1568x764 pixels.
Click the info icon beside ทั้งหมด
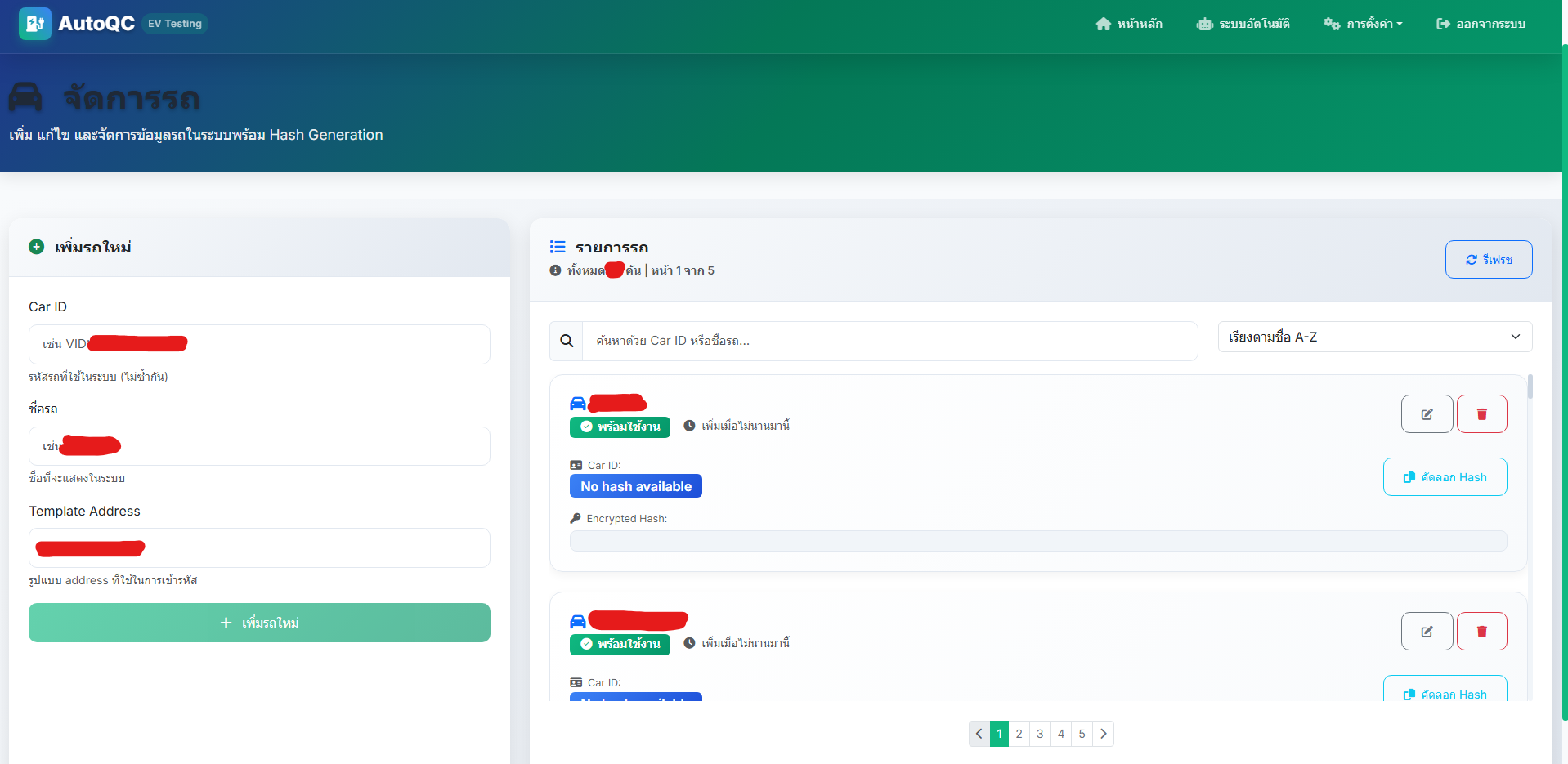pos(556,270)
